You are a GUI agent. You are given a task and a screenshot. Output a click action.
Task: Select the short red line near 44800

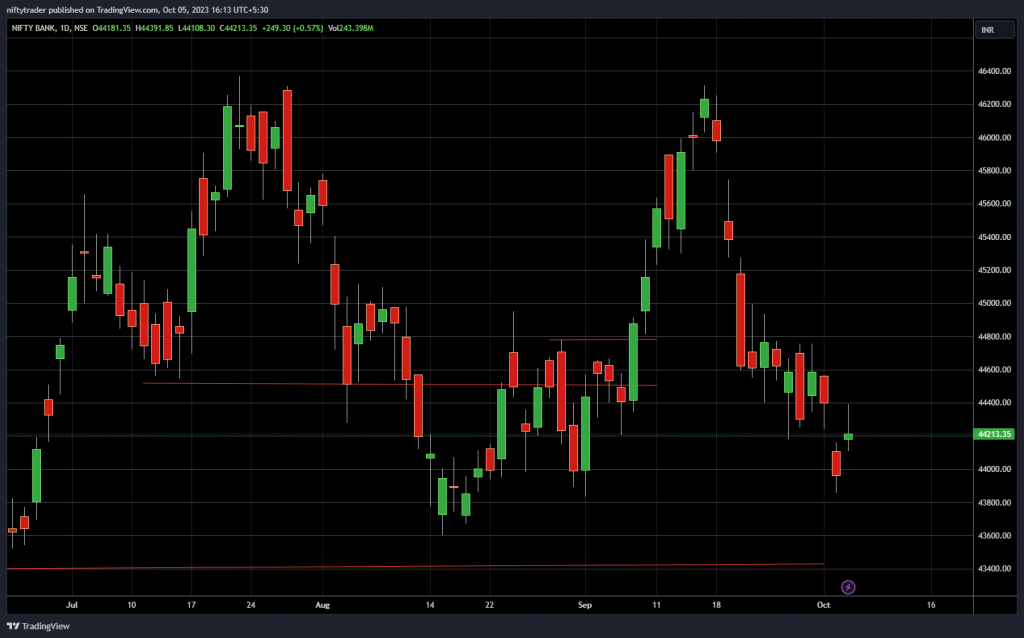click(603, 340)
